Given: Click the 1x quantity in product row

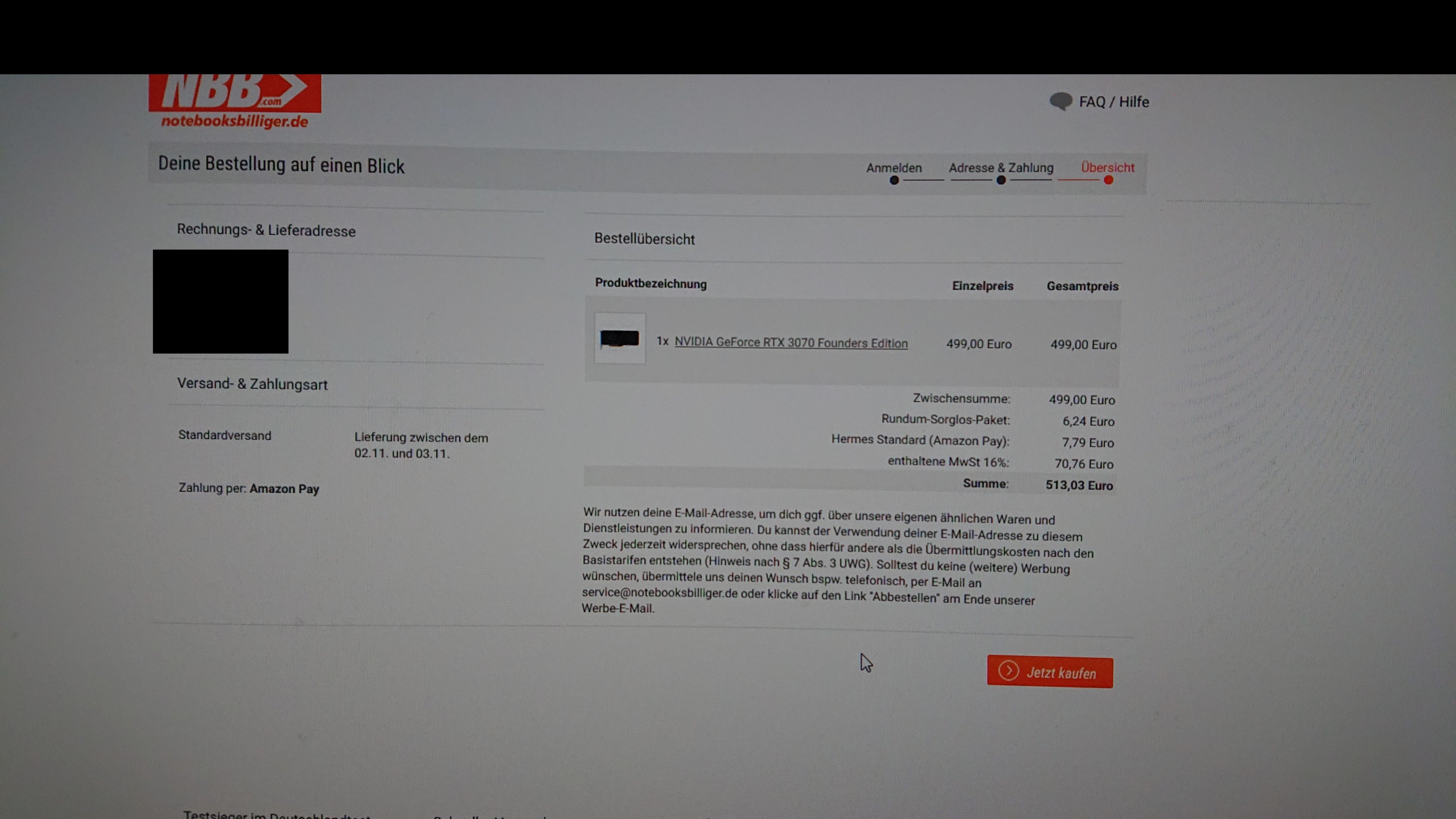Looking at the screenshot, I should point(662,341).
